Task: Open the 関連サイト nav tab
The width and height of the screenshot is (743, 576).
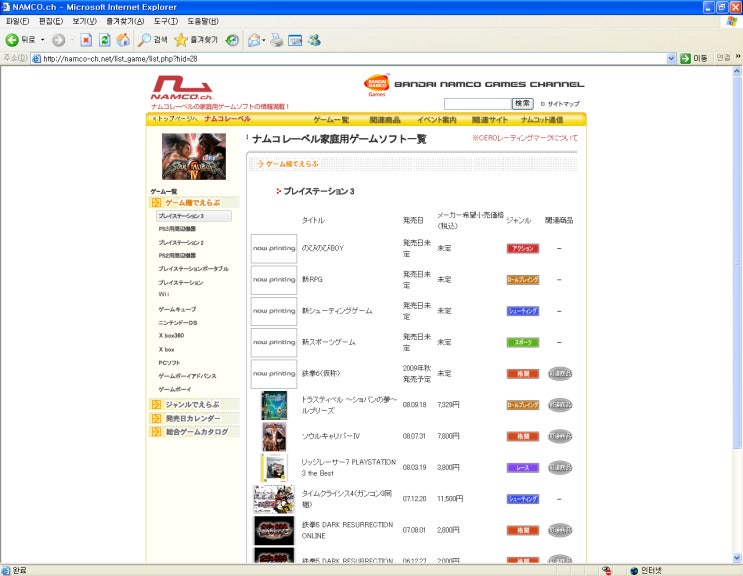Action: click(x=489, y=120)
